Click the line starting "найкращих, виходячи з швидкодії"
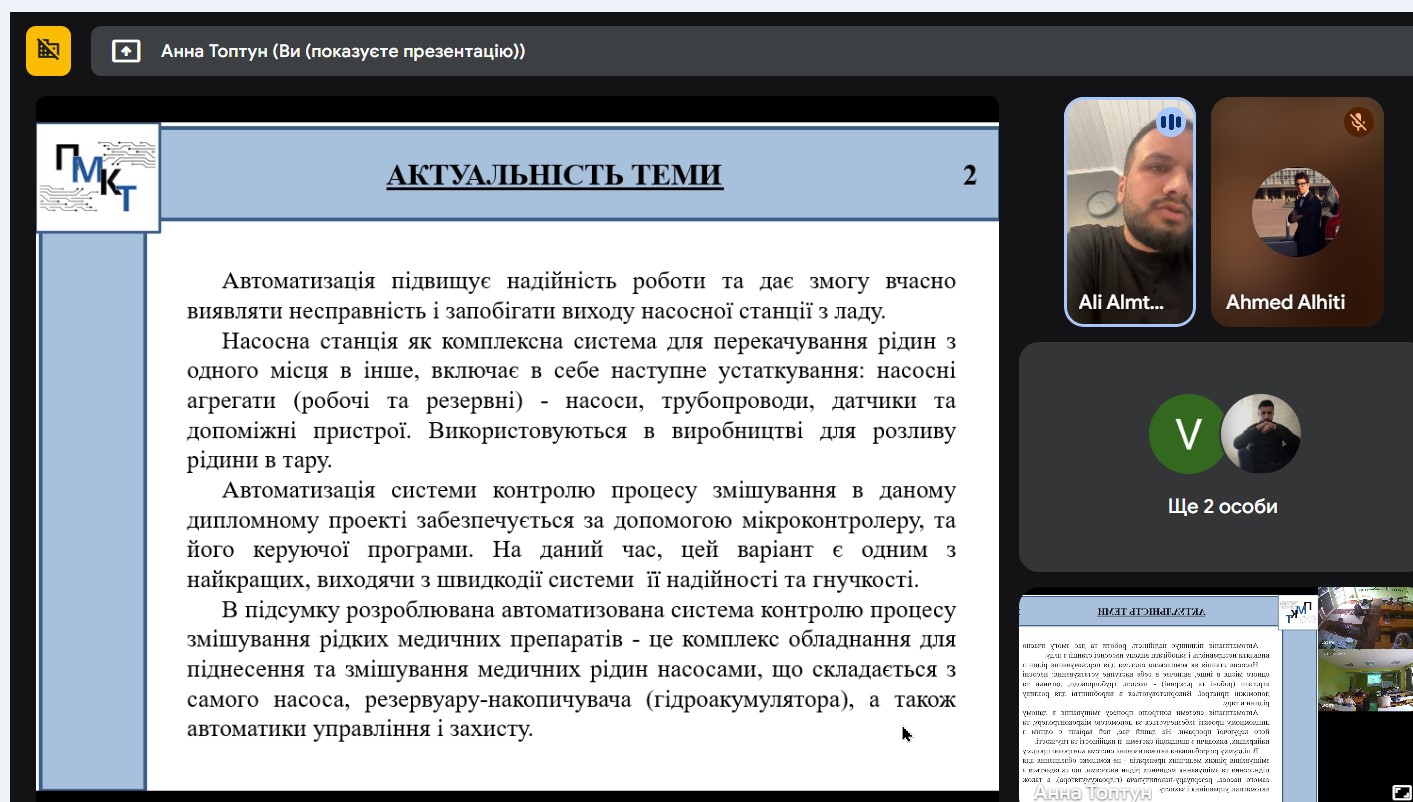1413x802 pixels. tap(552, 580)
